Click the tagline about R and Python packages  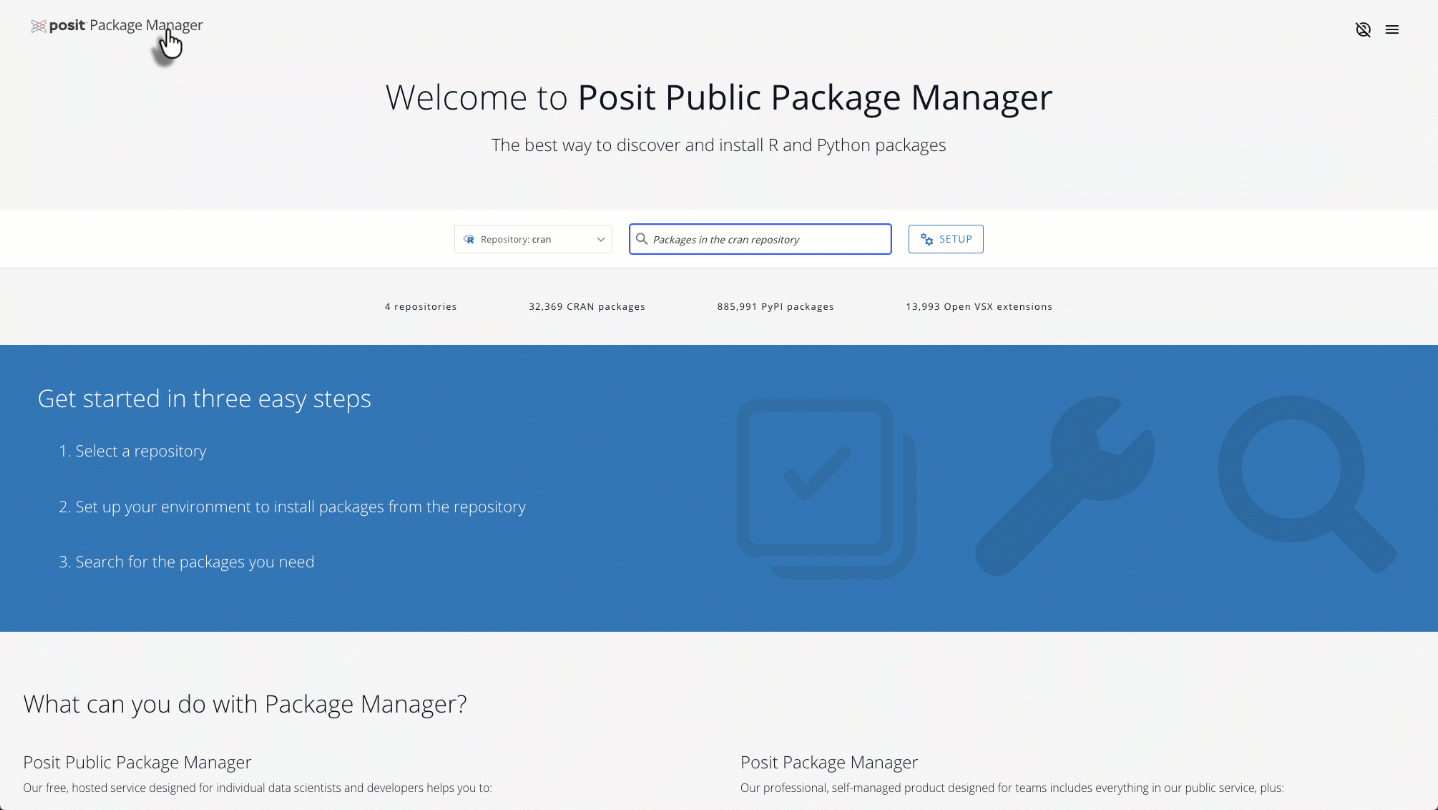tap(719, 145)
